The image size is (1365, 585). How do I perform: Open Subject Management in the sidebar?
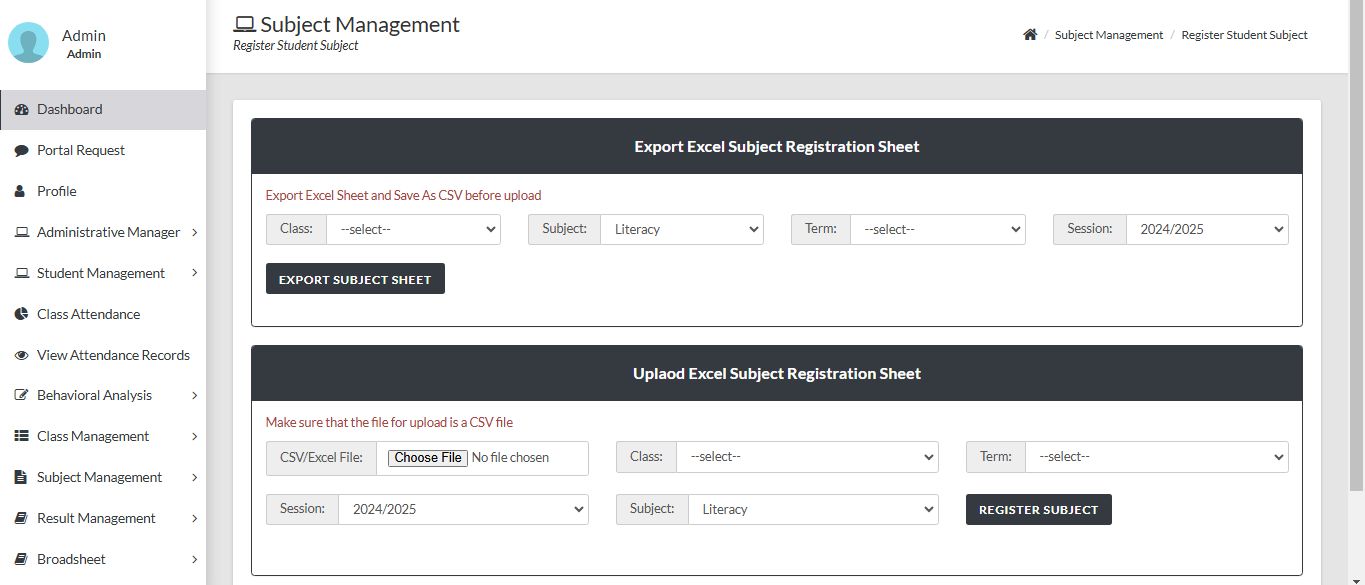(x=103, y=477)
